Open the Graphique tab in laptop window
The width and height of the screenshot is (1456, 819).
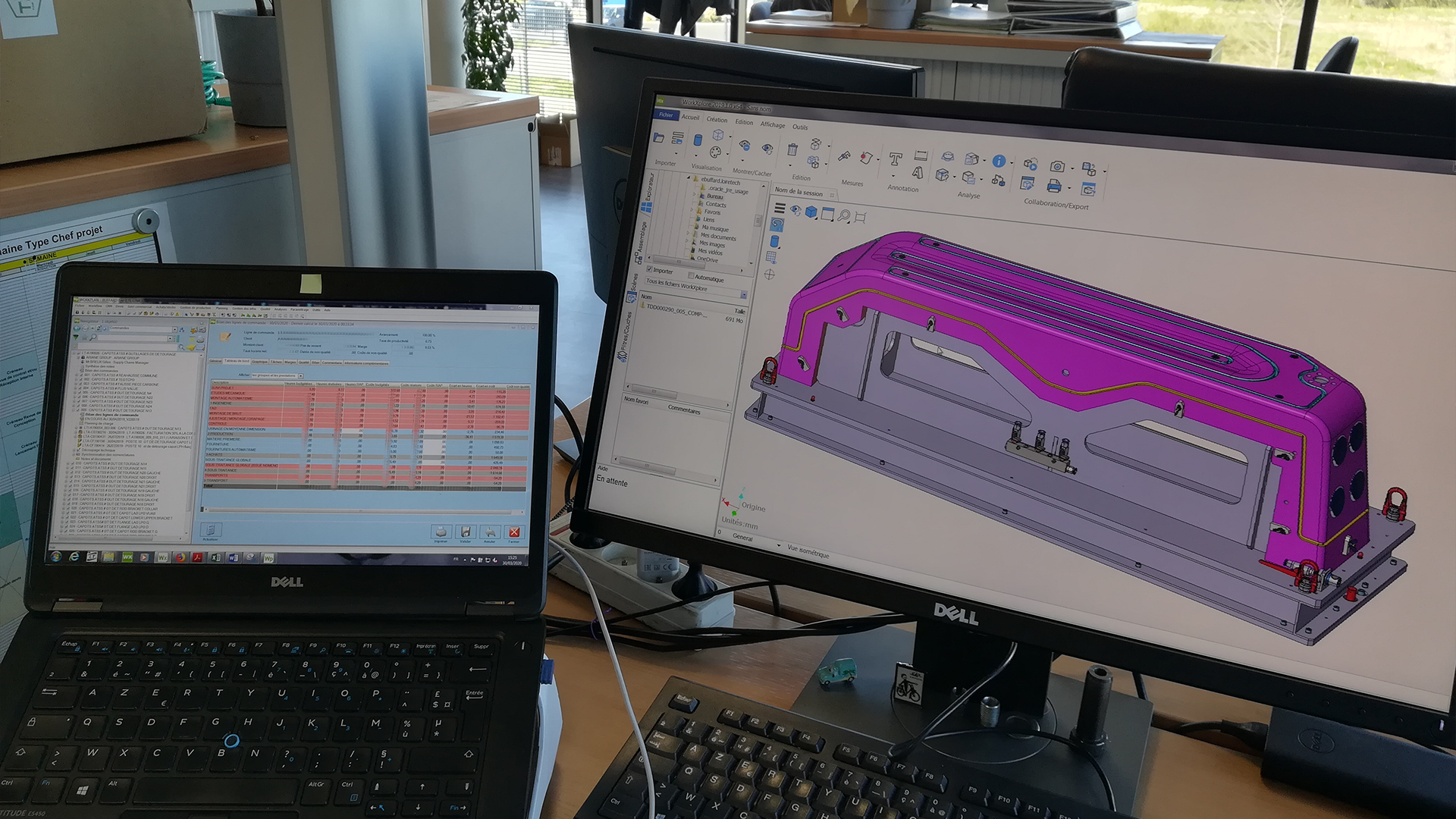(x=259, y=362)
